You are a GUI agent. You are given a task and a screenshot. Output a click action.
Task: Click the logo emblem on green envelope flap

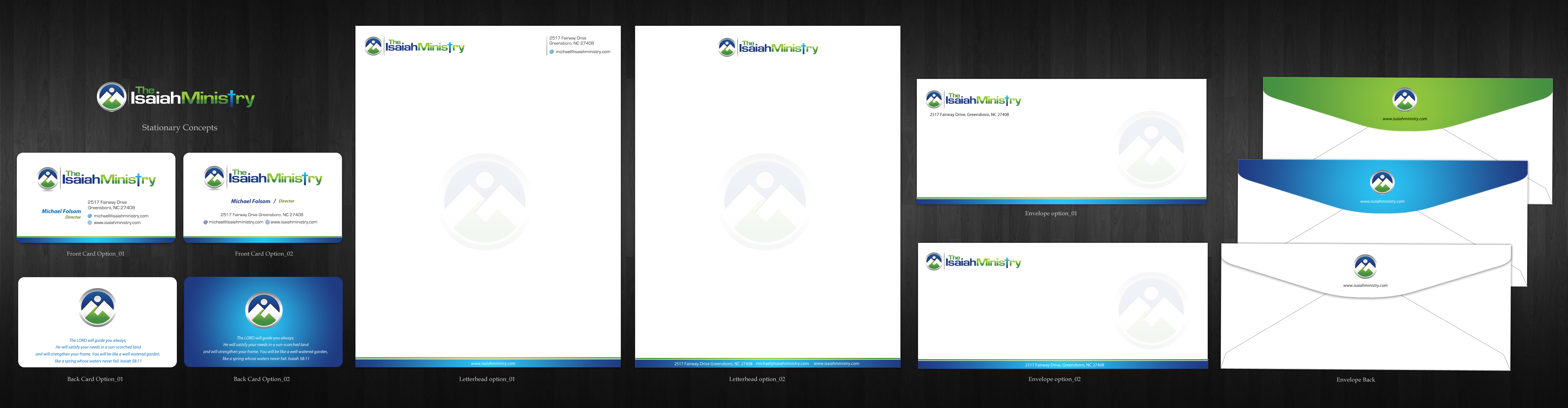(x=1405, y=99)
